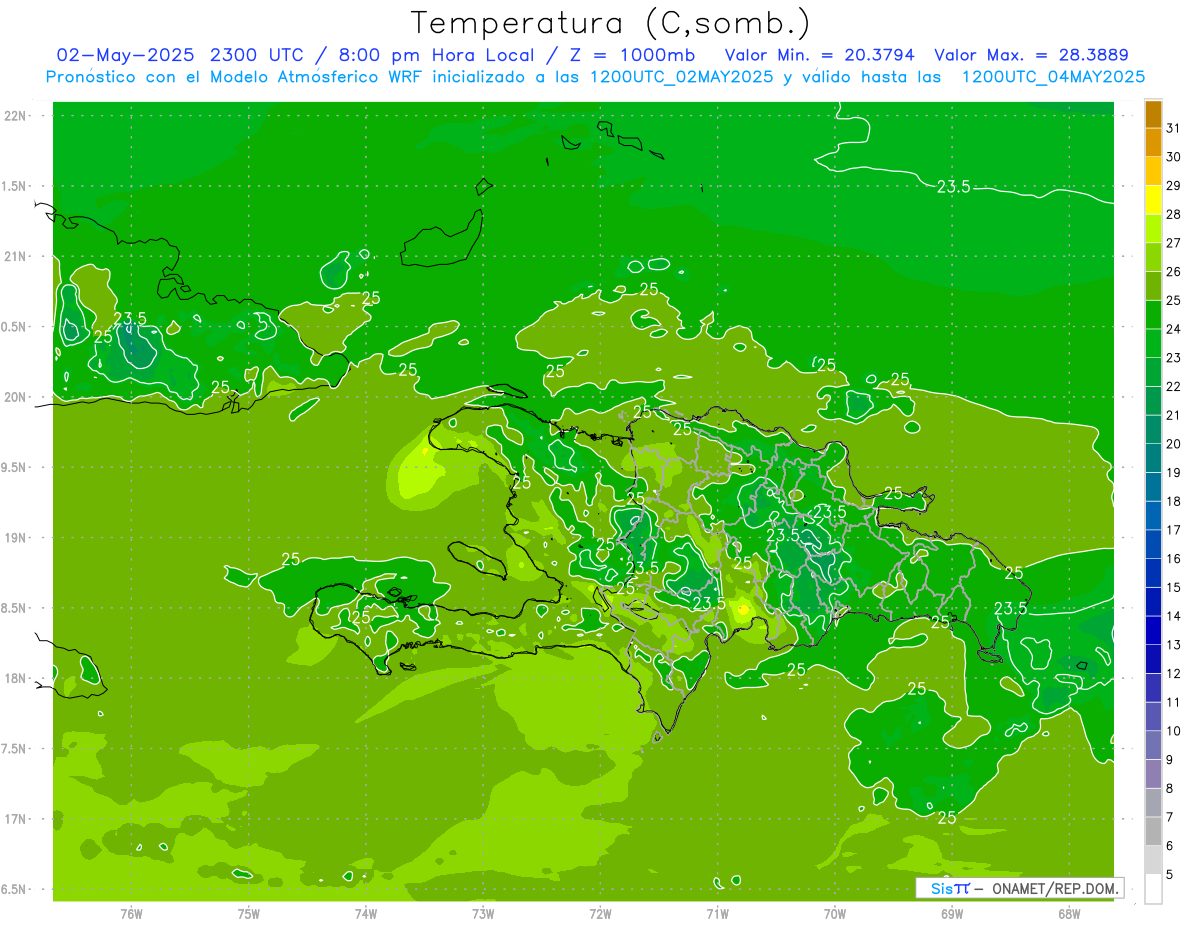1200x927 pixels.
Task: Click the 68W longitude axis label
Action: pos(1069,913)
